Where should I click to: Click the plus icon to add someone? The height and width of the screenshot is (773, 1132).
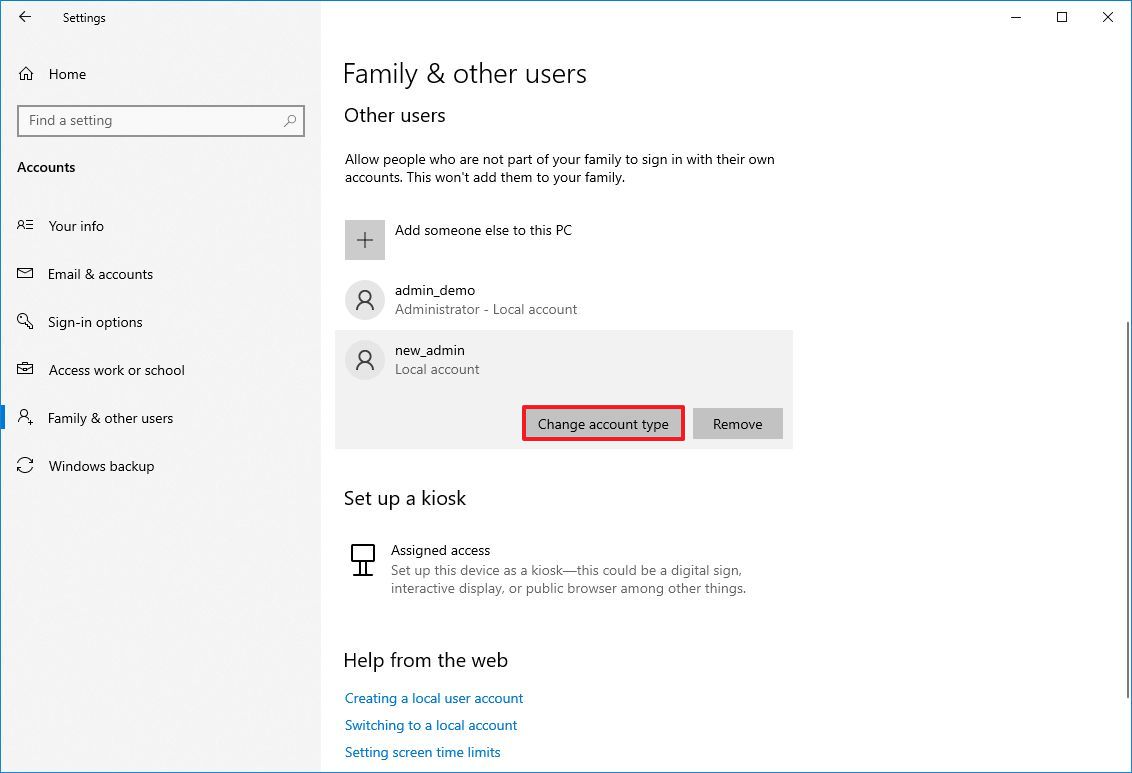364,240
